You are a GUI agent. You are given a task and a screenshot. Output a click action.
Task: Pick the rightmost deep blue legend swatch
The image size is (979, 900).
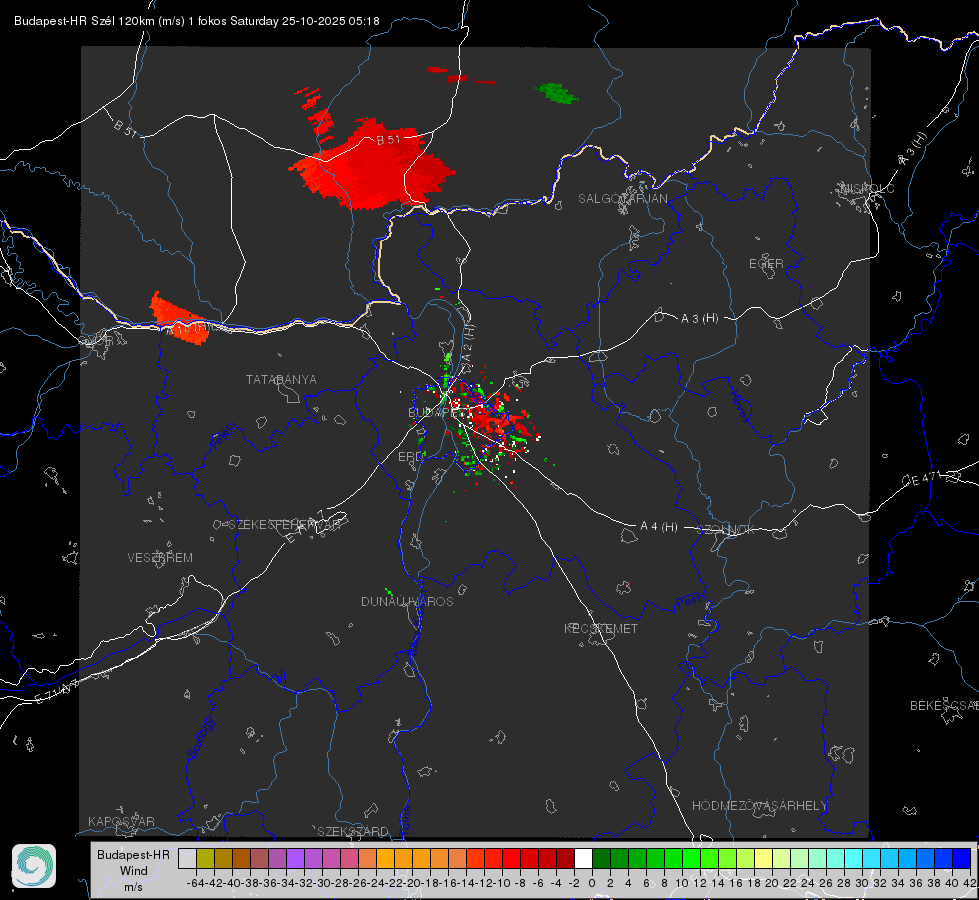tap(962, 858)
